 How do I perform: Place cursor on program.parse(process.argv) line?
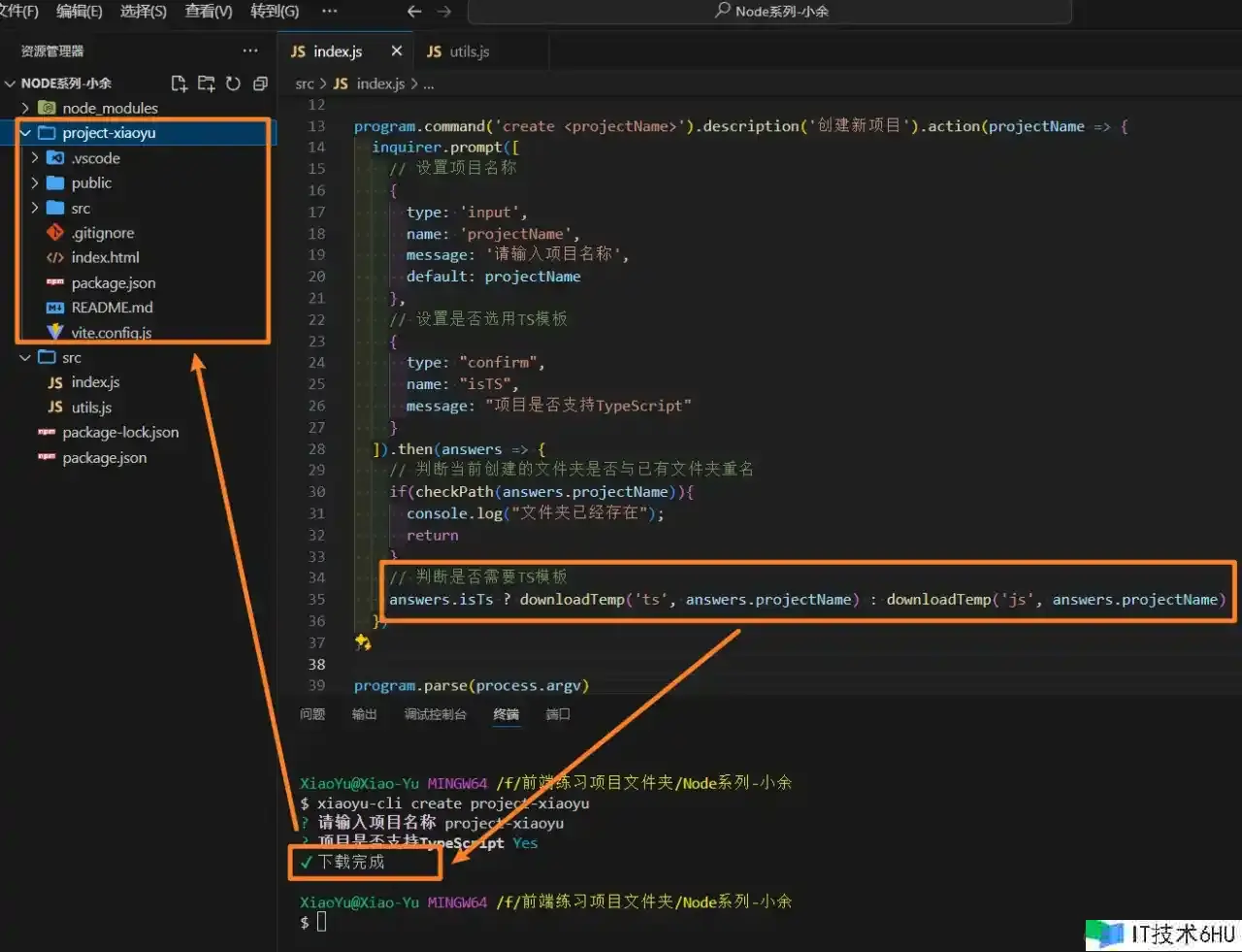(471, 685)
